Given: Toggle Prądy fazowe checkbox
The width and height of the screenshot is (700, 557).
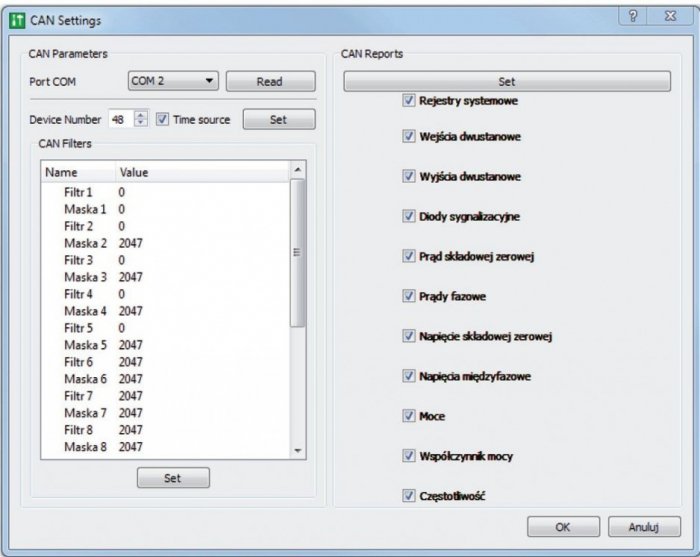Looking at the screenshot, I should [x=408, y=295].
